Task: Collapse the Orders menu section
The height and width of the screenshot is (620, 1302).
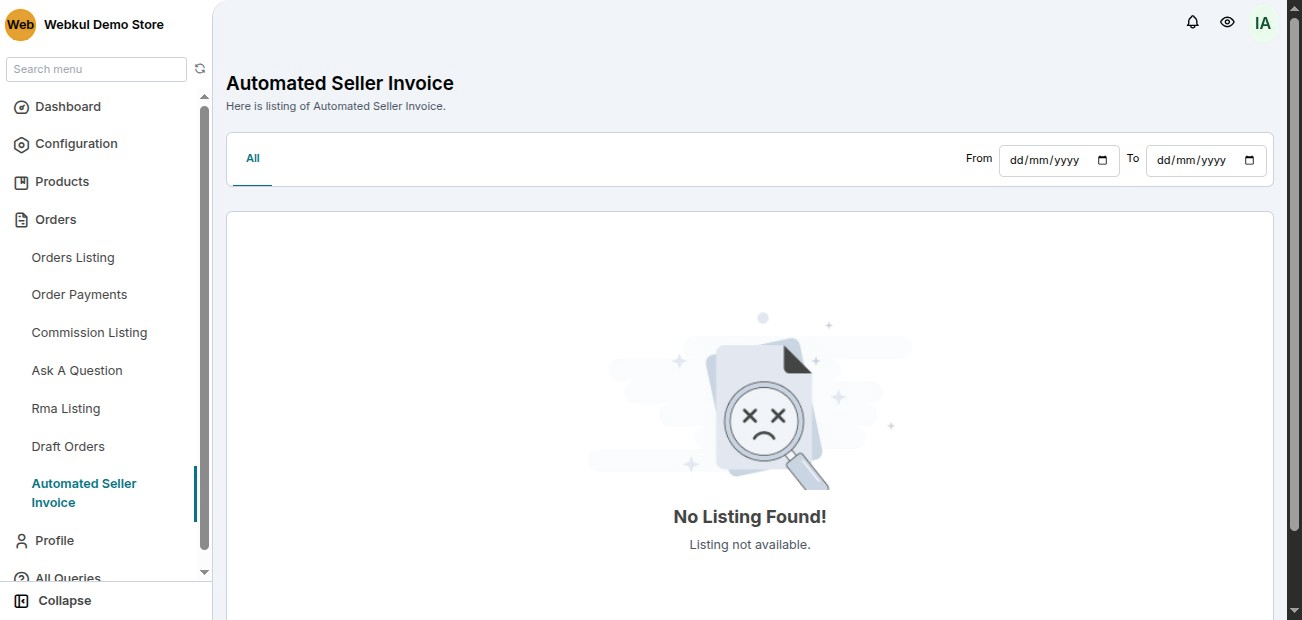Action: 56,220
